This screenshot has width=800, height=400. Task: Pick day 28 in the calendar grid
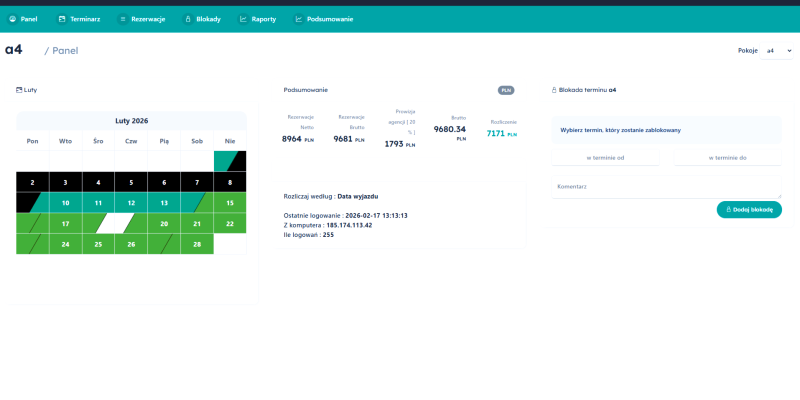click(197, 244)
